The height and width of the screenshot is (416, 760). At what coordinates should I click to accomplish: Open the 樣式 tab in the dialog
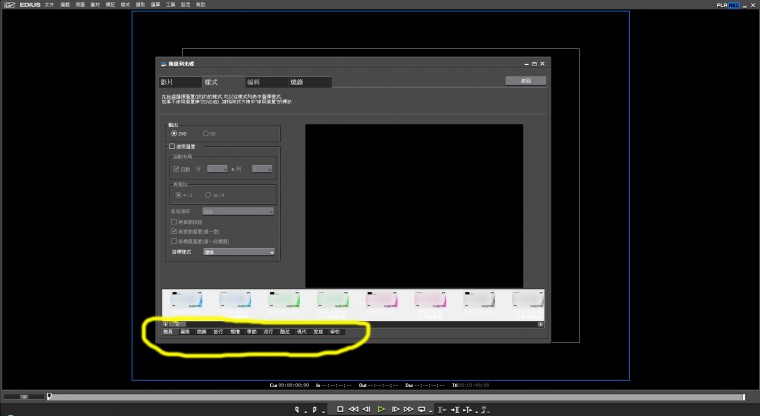click(223, 82)
